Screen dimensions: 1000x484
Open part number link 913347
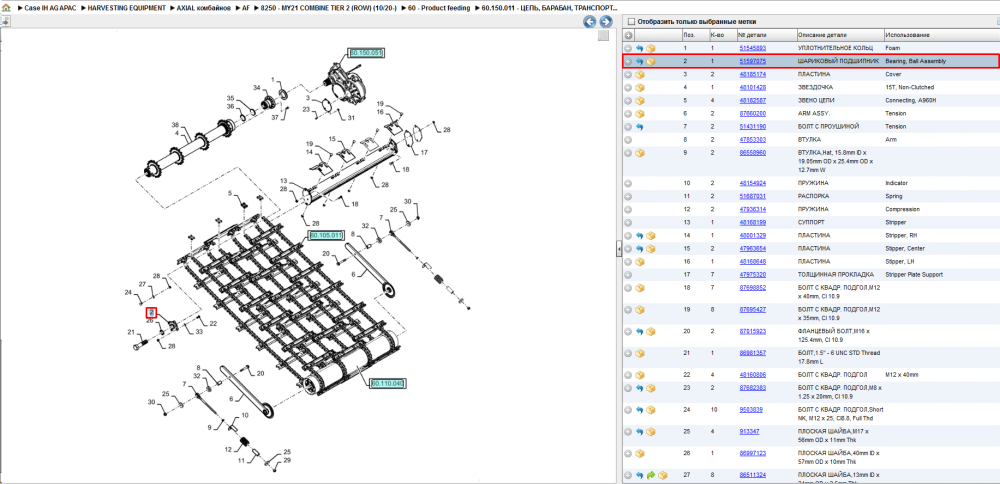[x=749, y=432]
